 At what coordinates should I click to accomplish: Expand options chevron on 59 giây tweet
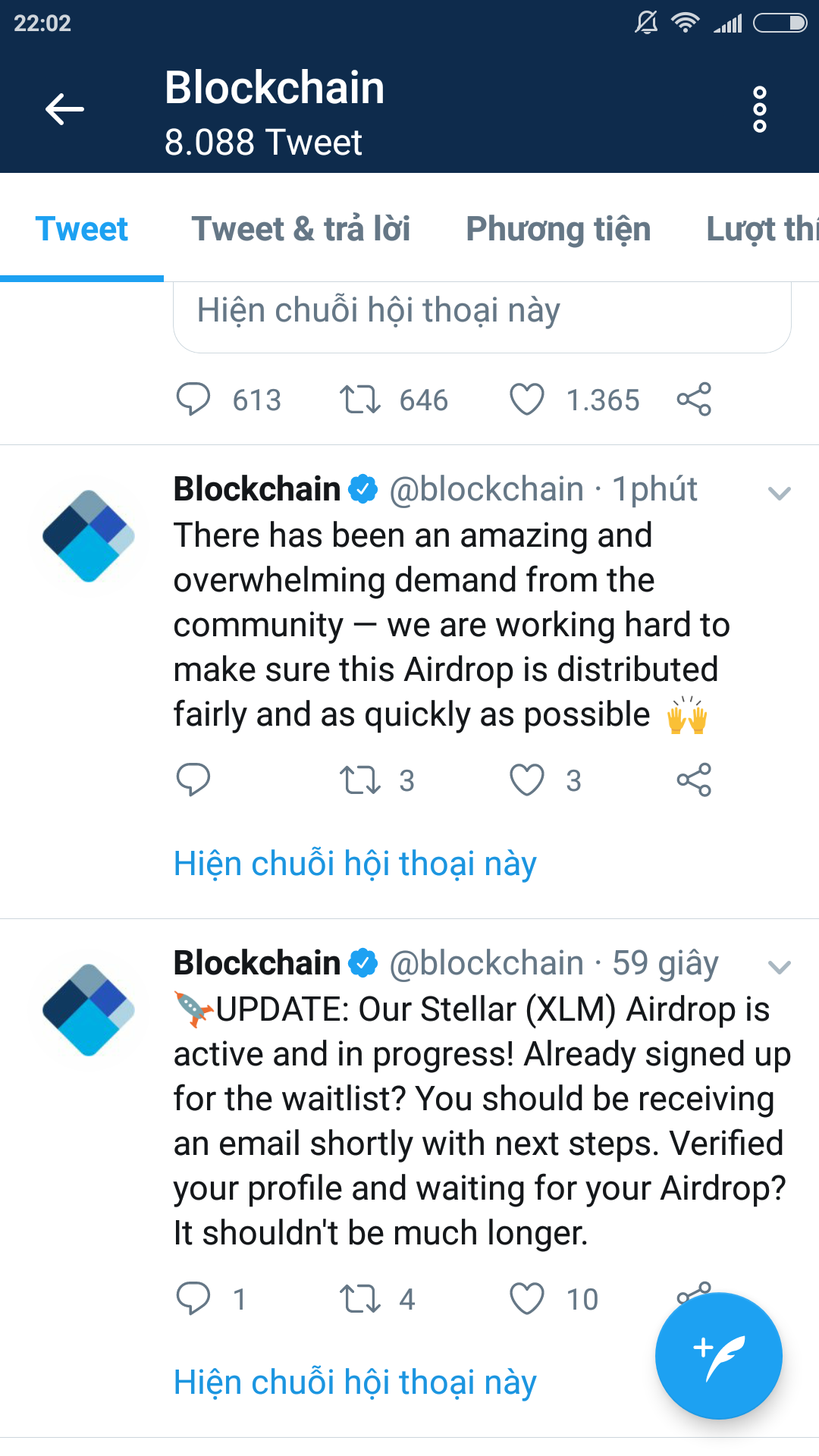click(779, 967)
